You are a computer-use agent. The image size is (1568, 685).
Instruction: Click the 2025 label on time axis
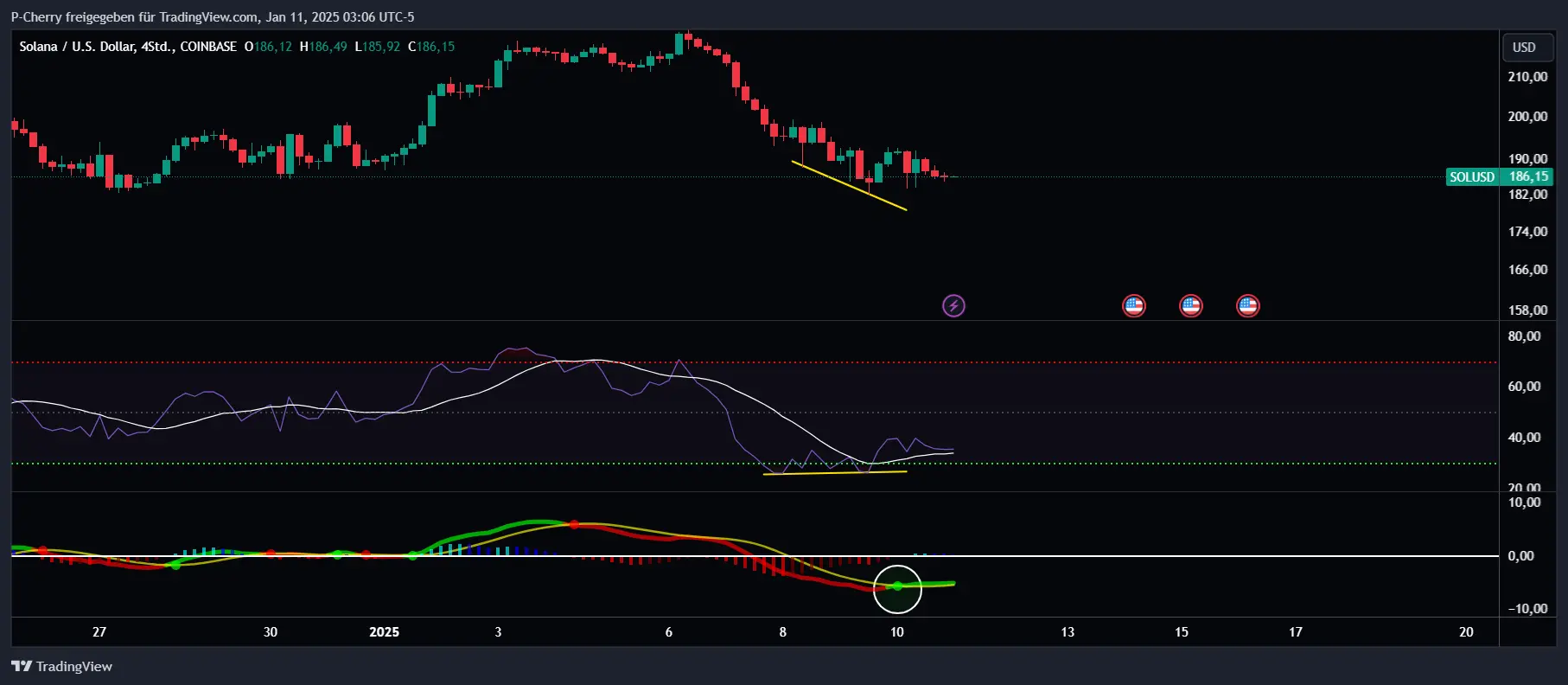click(x=384, y=632)
